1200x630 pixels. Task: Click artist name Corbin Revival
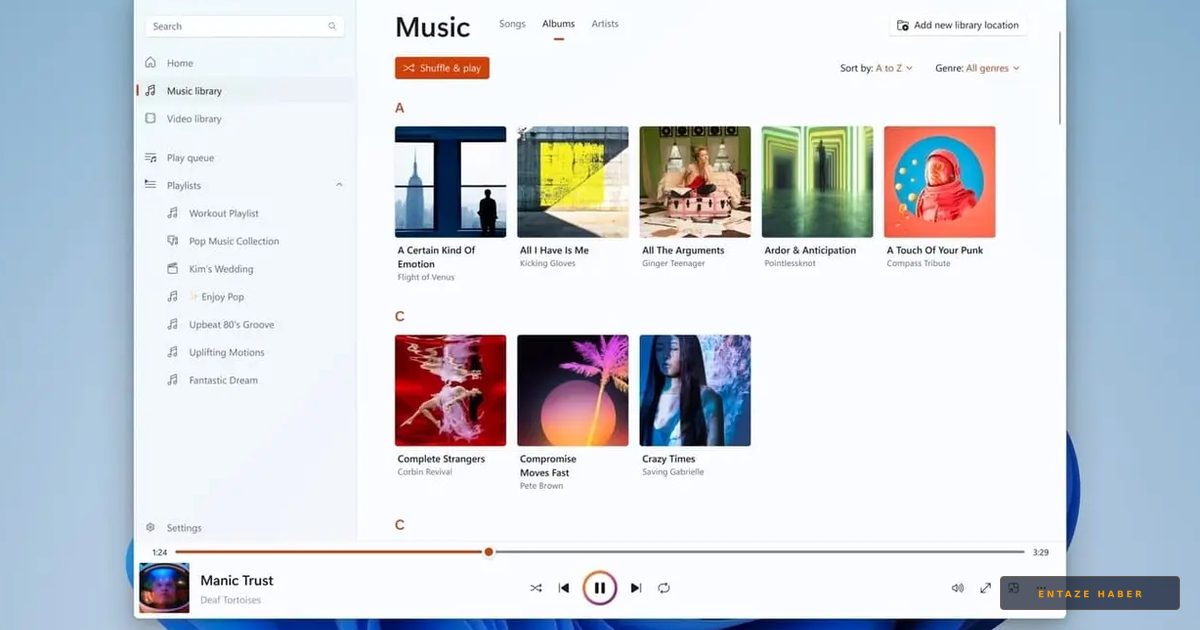click(425, 472)
